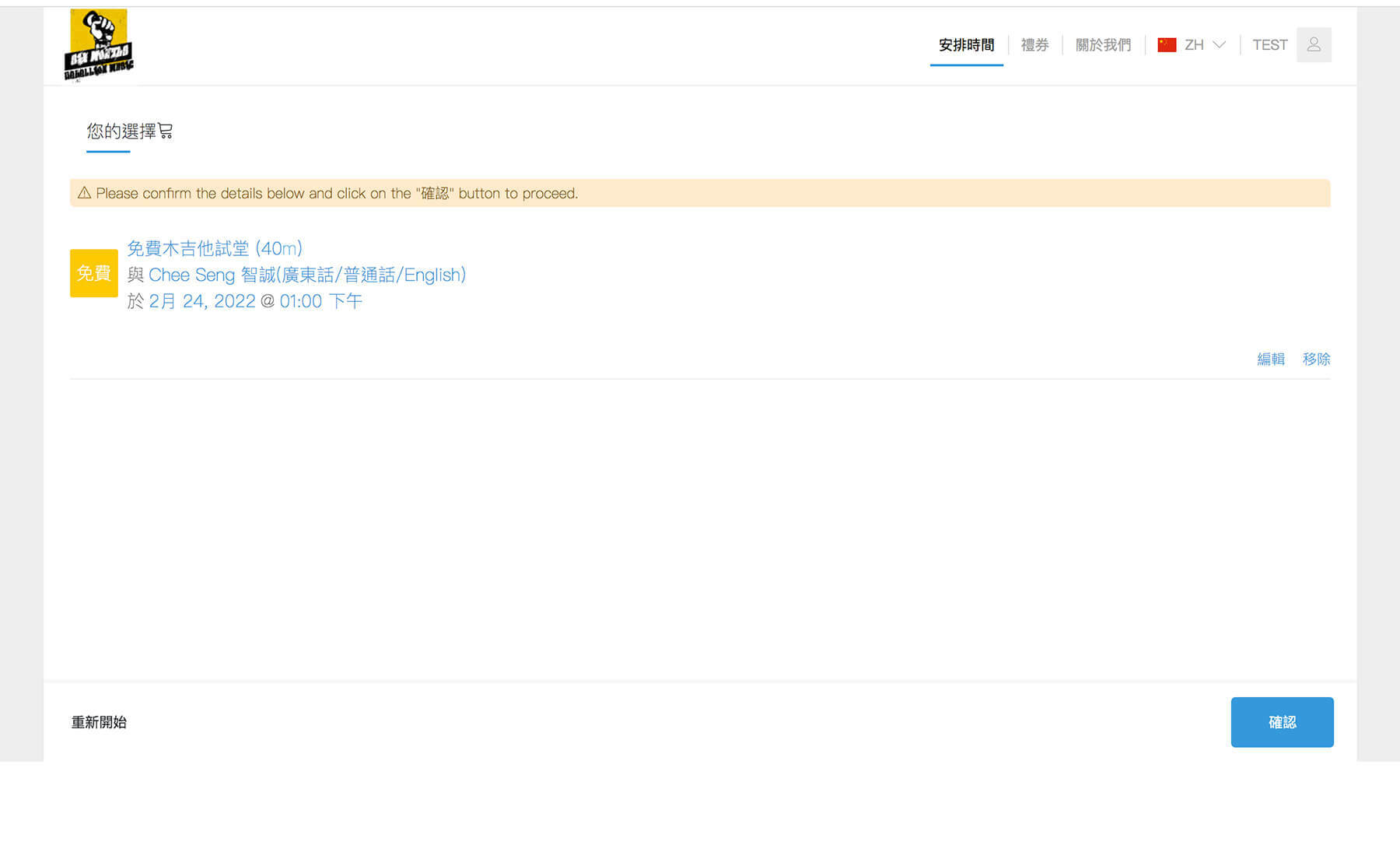The width and height of the screenshot is (1400, 852).
Task: Open the Chee Seng 智誠 teacher link
Action: (306, 275)
